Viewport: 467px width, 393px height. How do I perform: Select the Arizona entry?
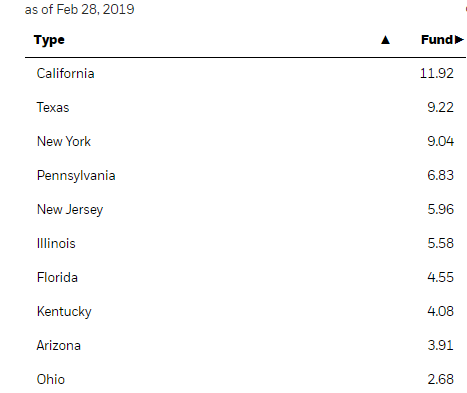pos(59,345)
